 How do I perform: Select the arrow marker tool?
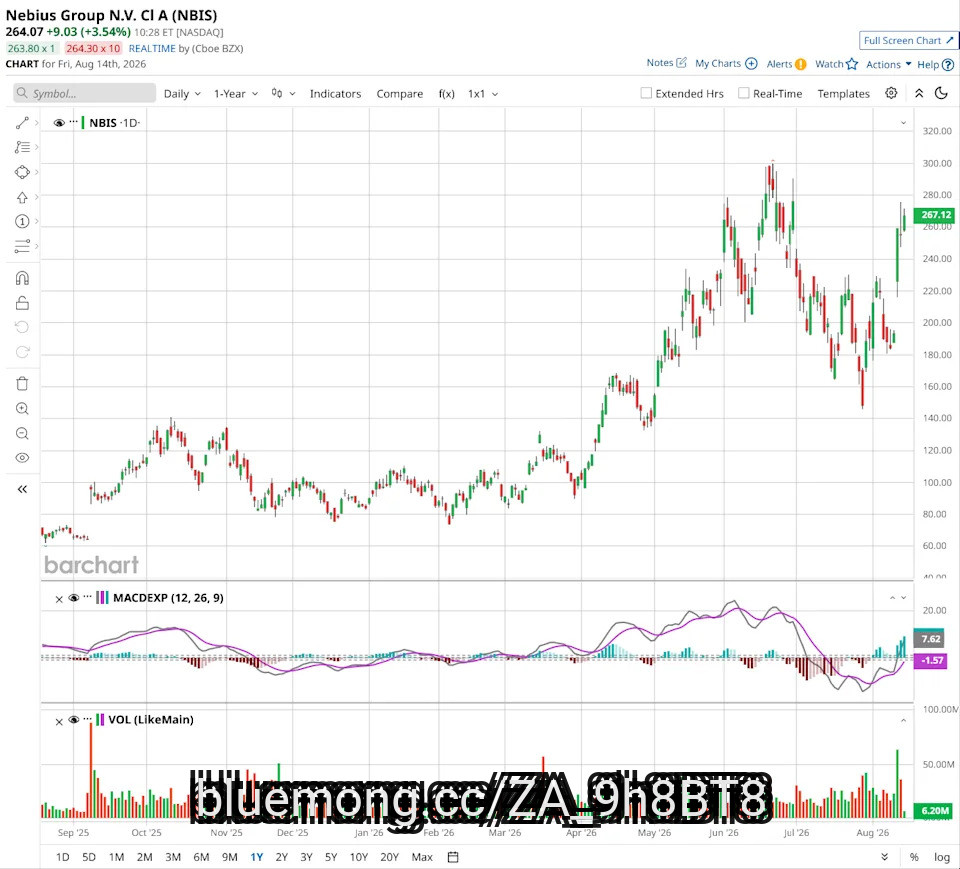[x=22, y=197]
